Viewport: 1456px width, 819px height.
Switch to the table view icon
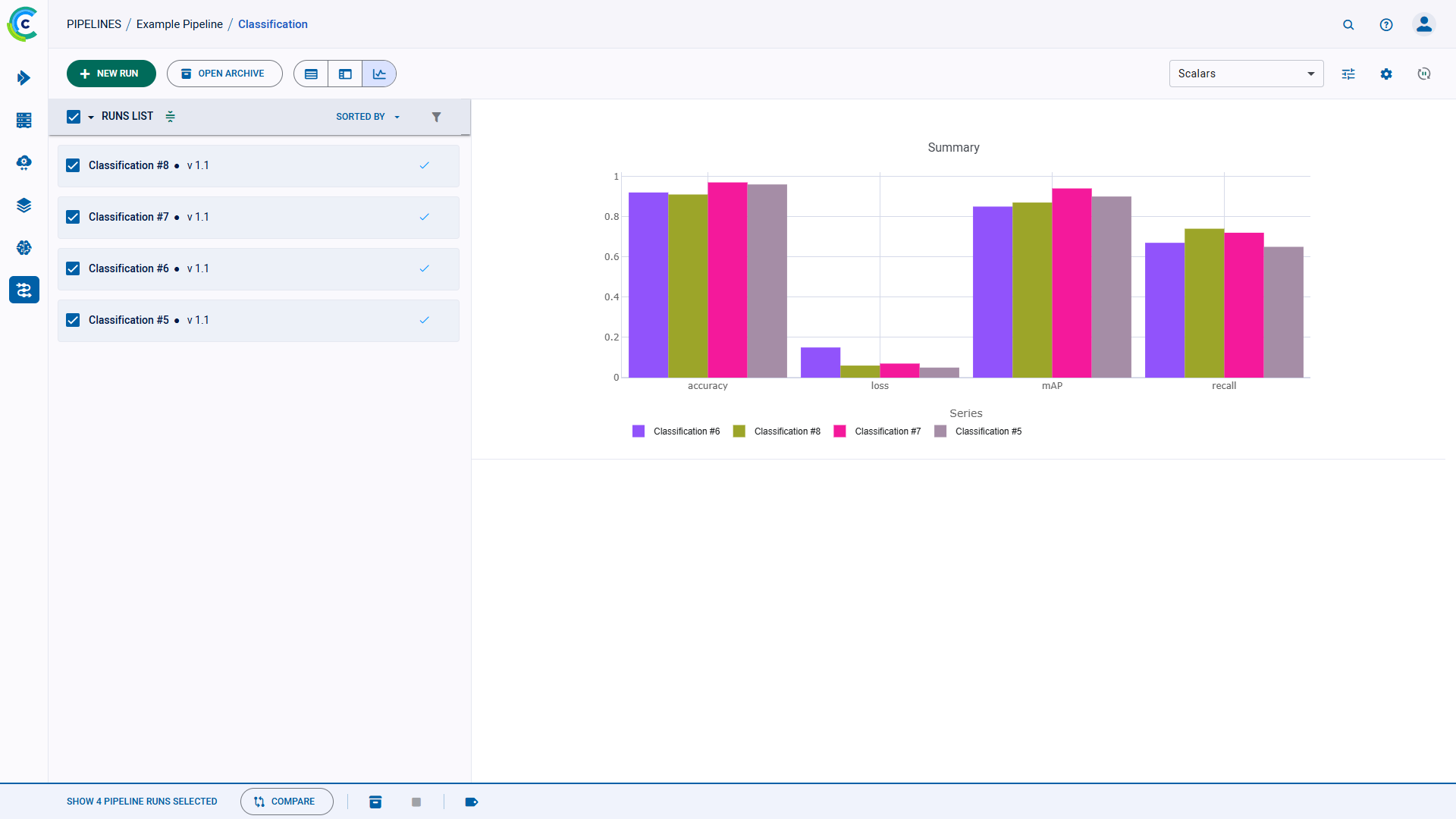click(x=311, y=74)
